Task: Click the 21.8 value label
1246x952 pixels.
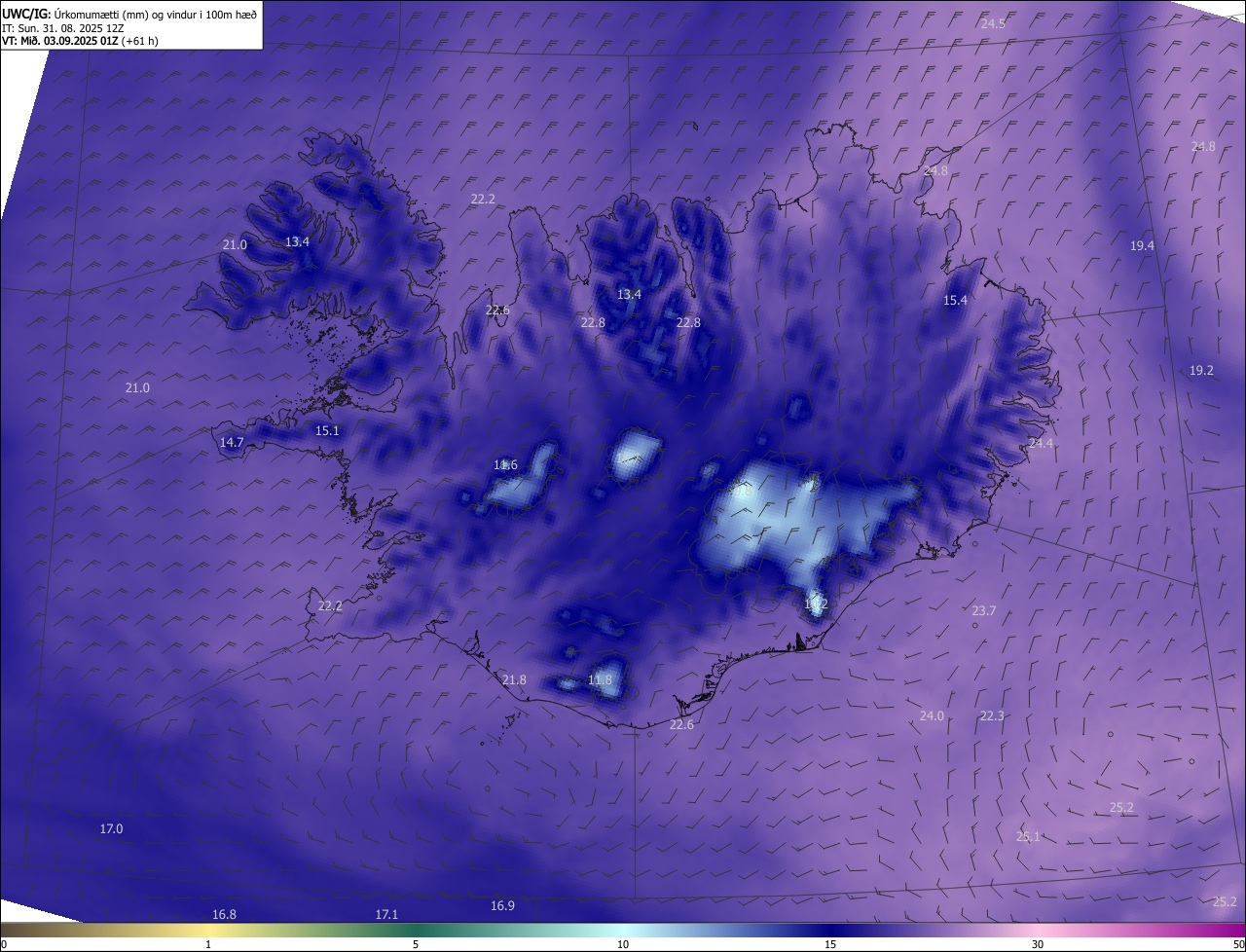Action: [514, 680]
